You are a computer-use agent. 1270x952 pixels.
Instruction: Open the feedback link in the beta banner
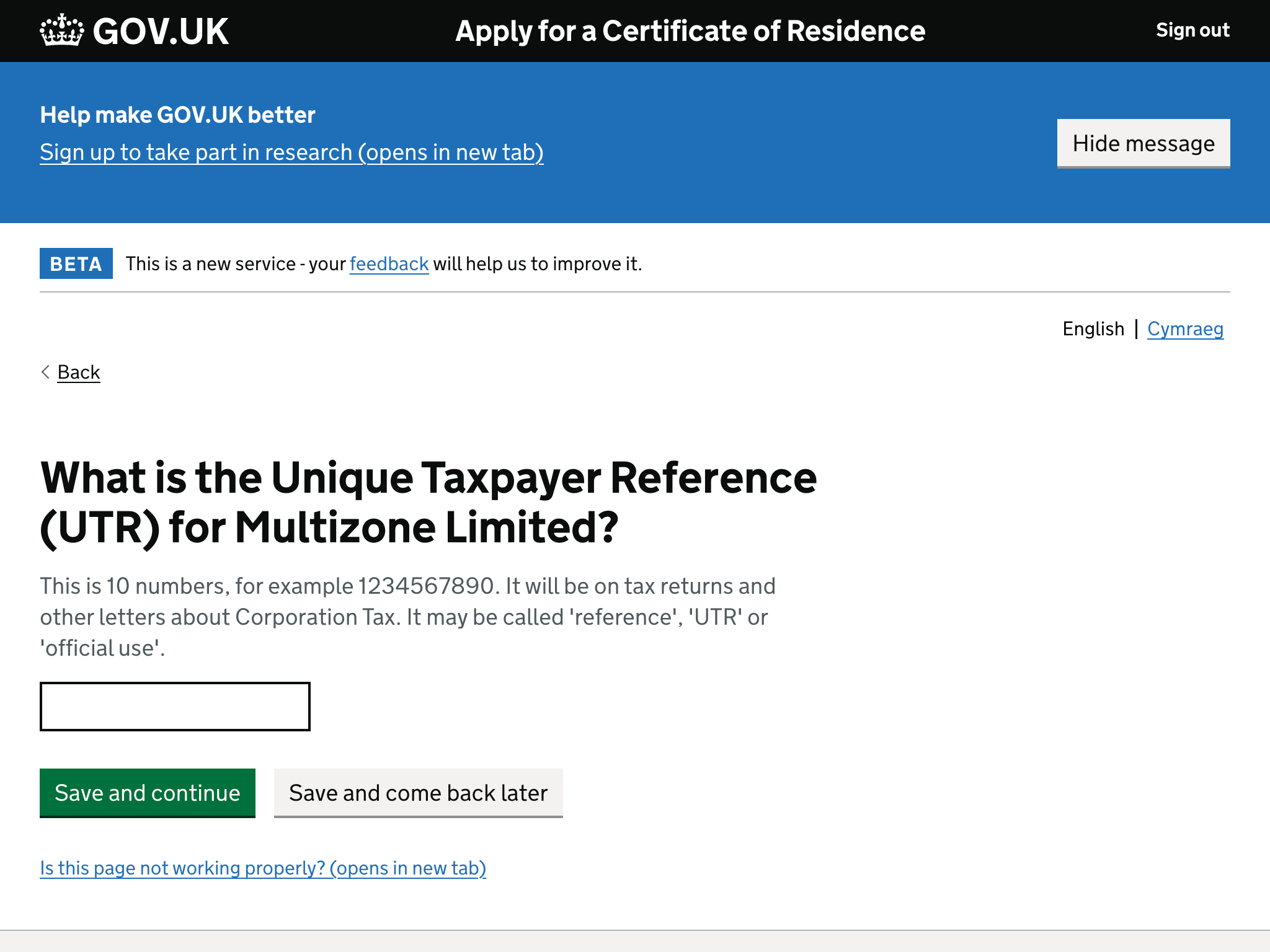(x=388, y=263)
